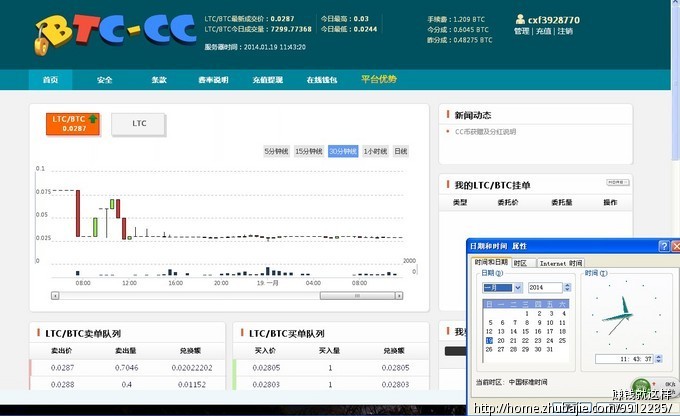Switch chart to 5分钟线 interval
Screen dimensions: 680x416
[276, 151]
